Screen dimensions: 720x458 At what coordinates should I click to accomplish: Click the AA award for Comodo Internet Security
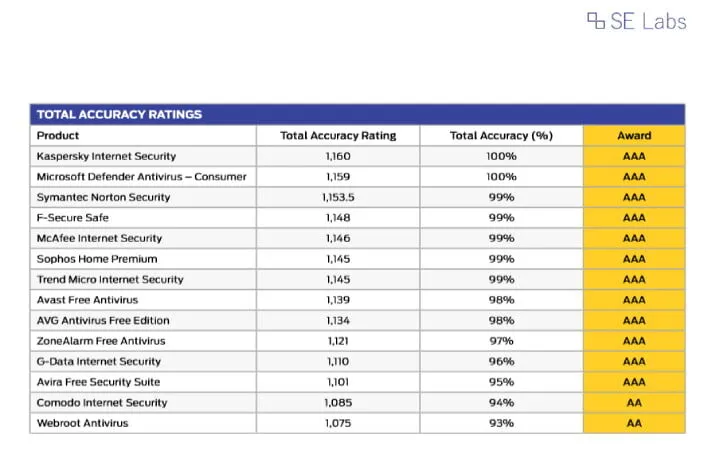coord(634,403)
